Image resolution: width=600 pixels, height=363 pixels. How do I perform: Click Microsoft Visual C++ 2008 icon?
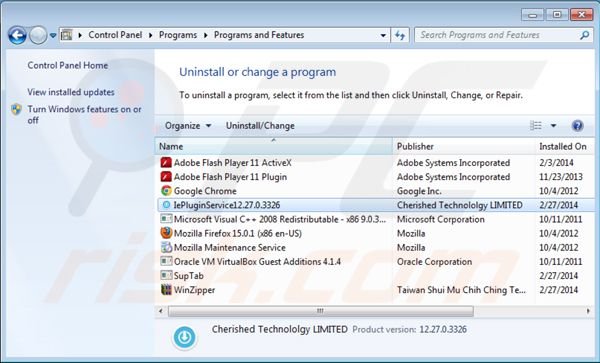tap(166, 219)
